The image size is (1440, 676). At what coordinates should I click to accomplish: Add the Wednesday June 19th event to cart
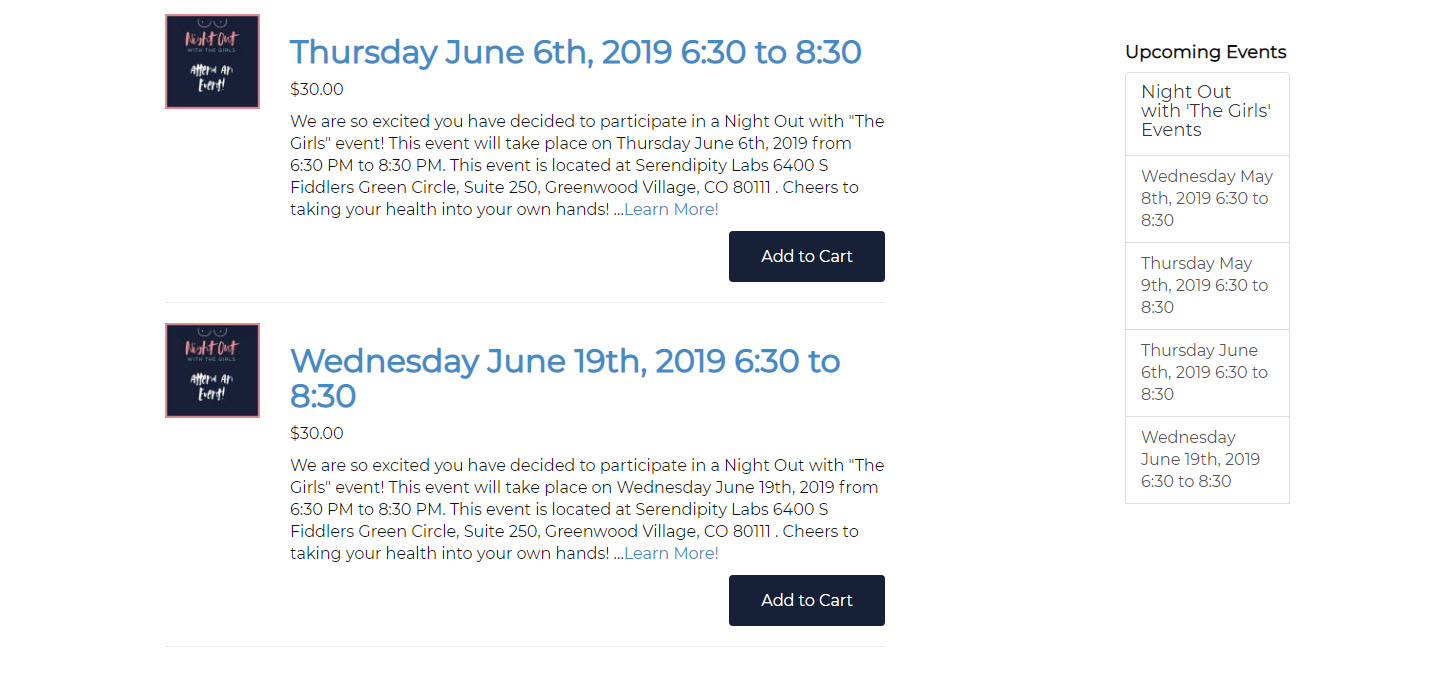(x=807, y=600)
